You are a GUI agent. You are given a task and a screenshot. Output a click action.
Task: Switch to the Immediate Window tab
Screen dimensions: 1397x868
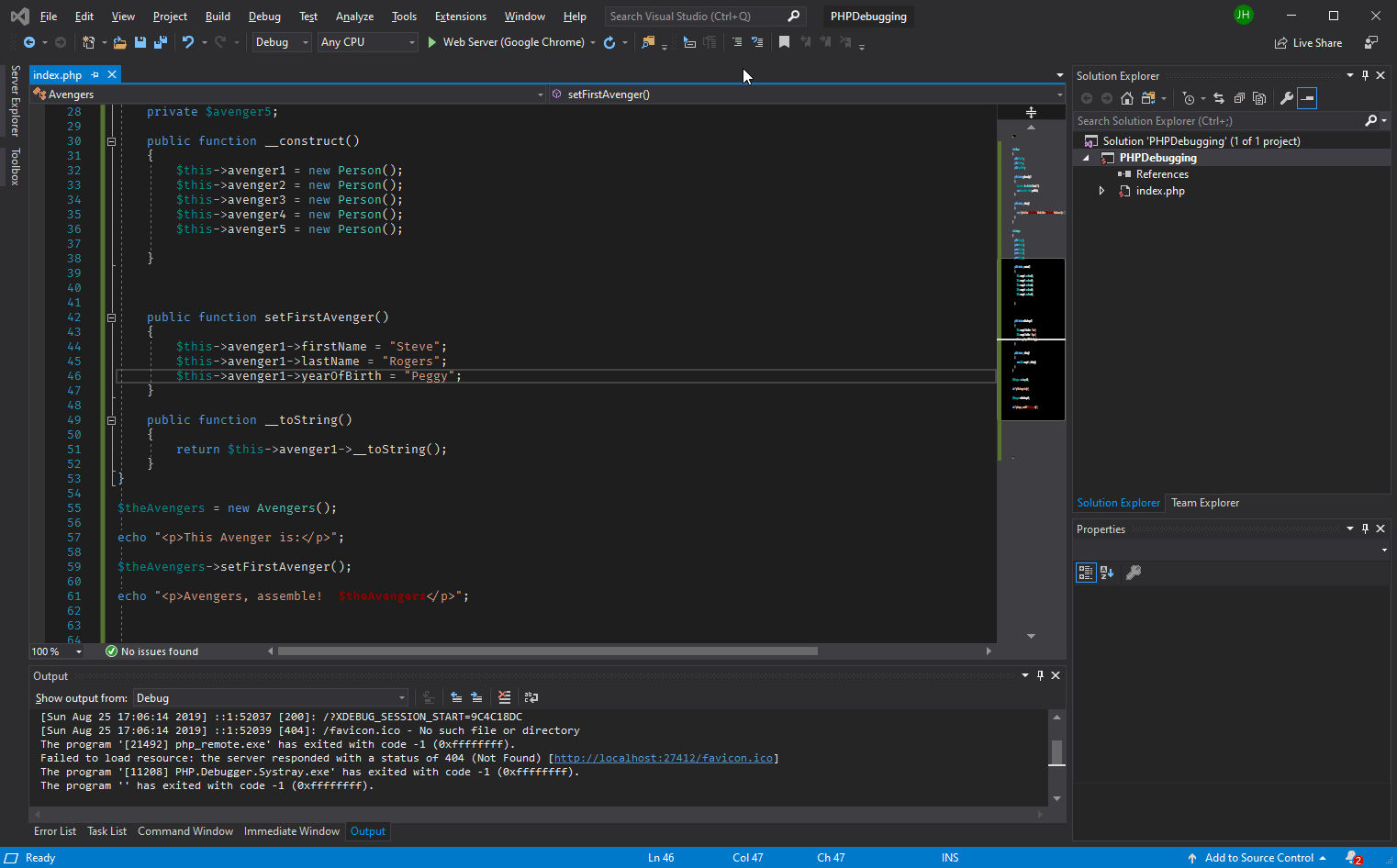point(292,831)
